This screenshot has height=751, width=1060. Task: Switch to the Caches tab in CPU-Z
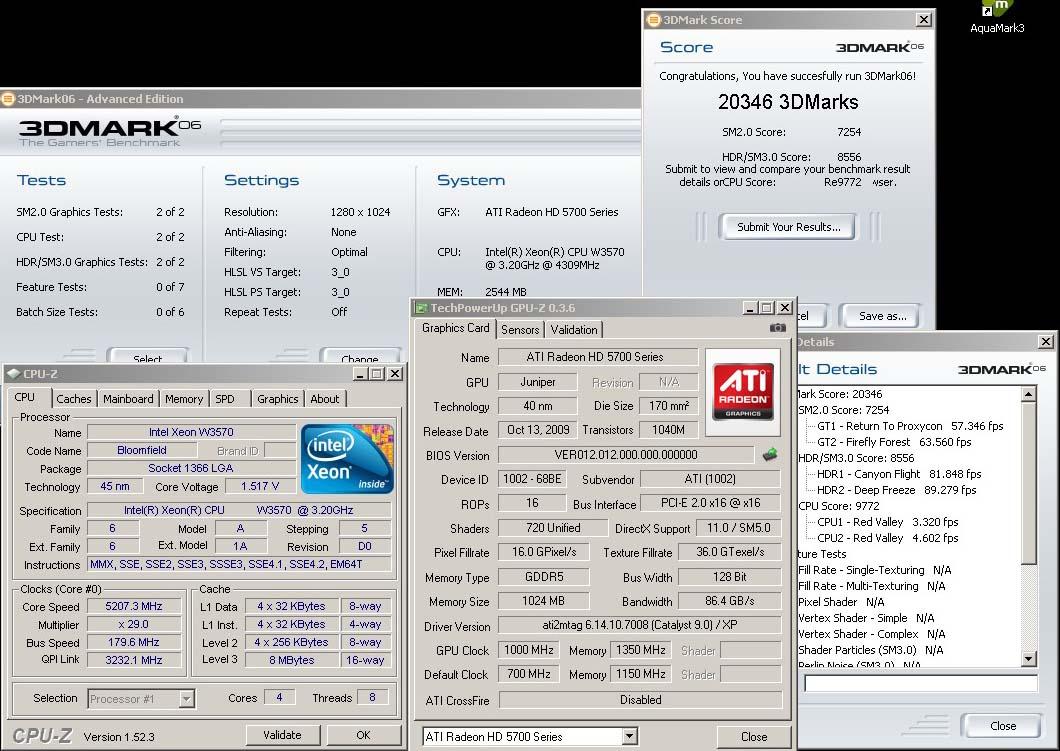coord(74,399)
